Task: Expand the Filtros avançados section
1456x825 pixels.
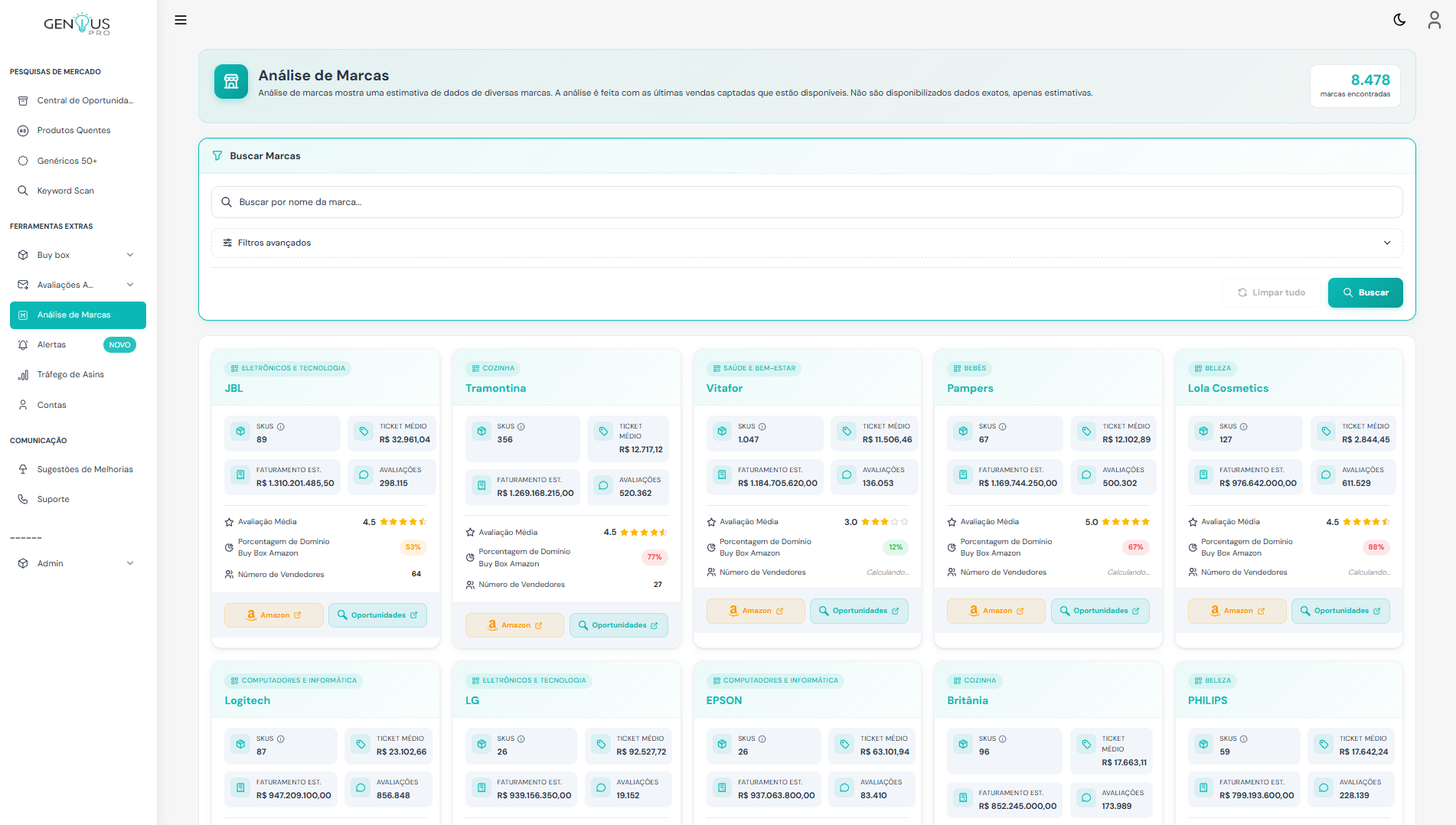Action: pos(807,243)
